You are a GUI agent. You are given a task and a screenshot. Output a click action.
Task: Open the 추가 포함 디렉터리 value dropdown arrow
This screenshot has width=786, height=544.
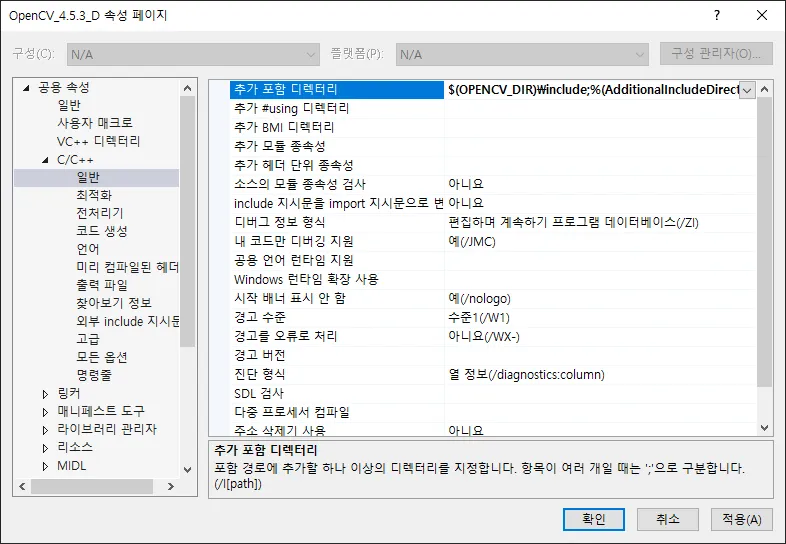coord(747,90)
